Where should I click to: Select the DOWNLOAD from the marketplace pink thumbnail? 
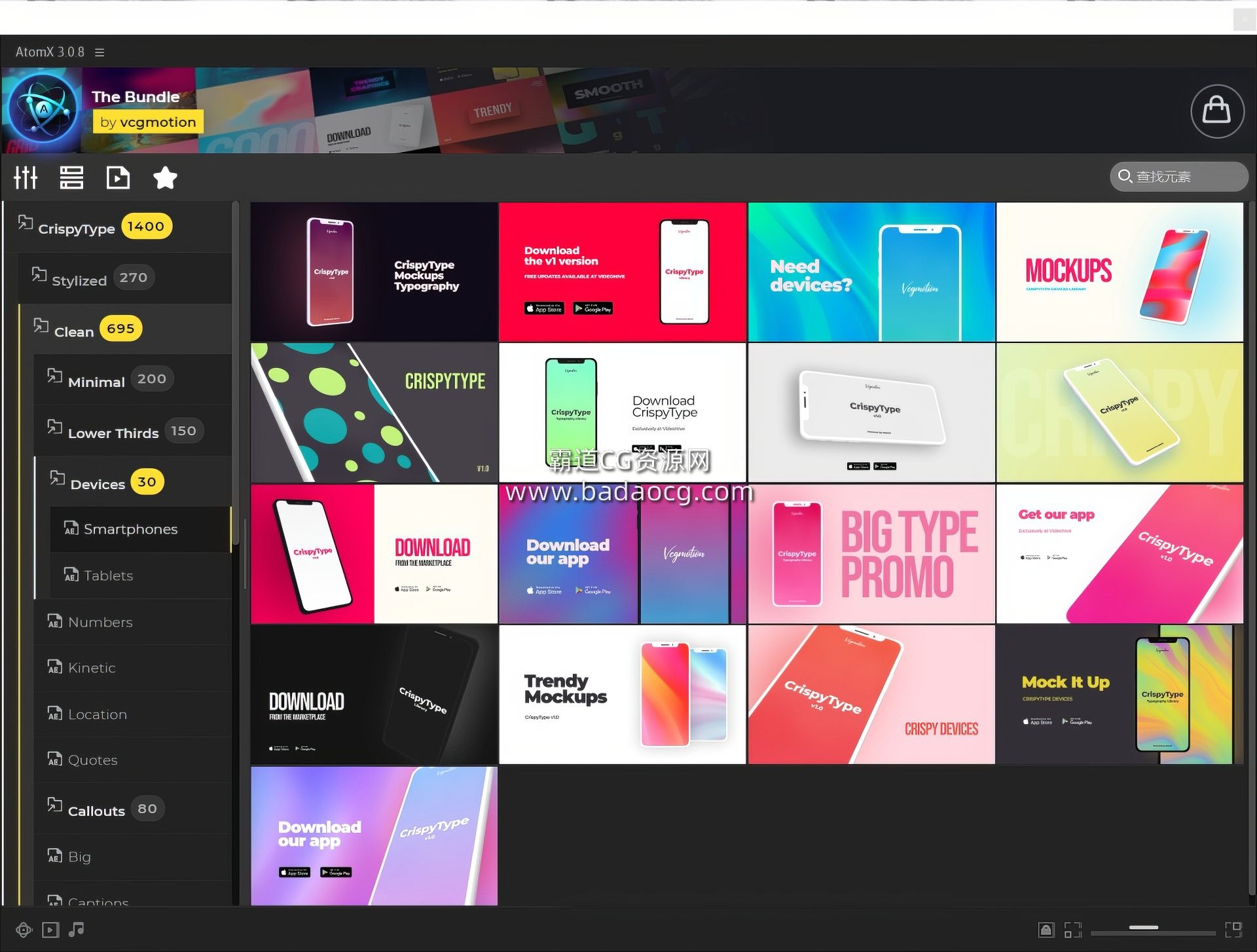(x=374, y=554)
